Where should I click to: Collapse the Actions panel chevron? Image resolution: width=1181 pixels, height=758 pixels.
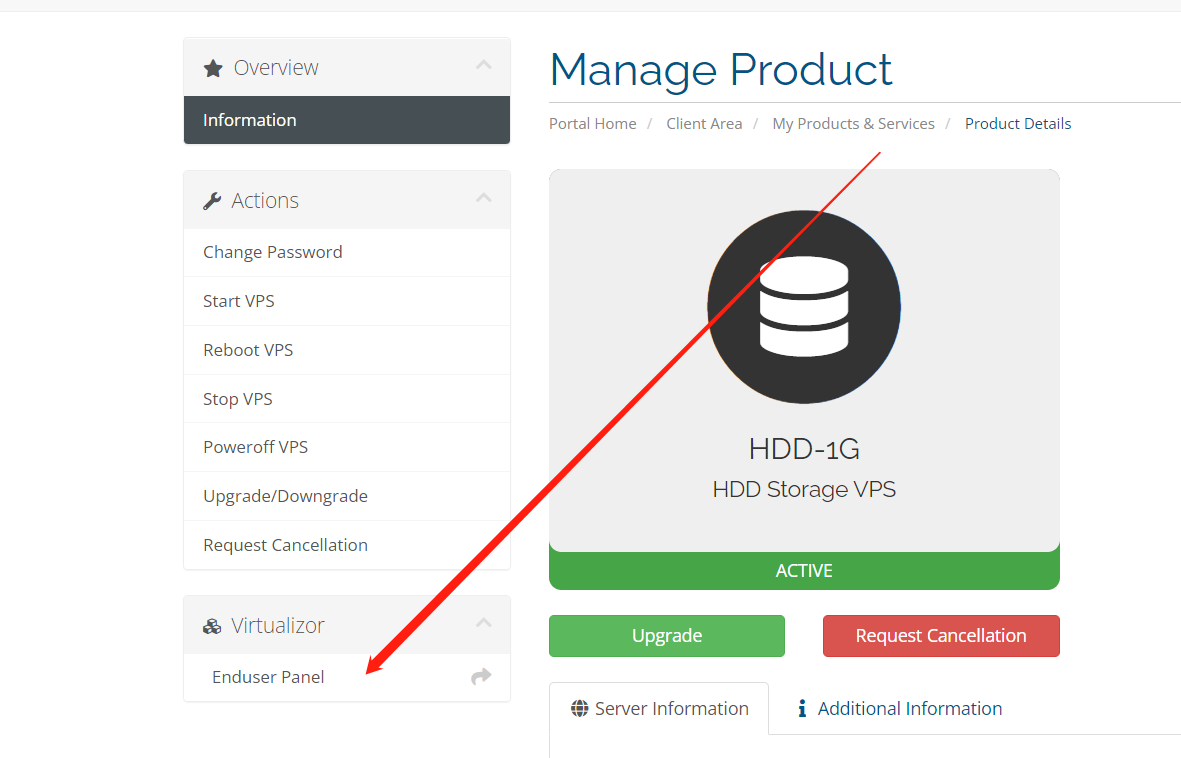point(484,199)
